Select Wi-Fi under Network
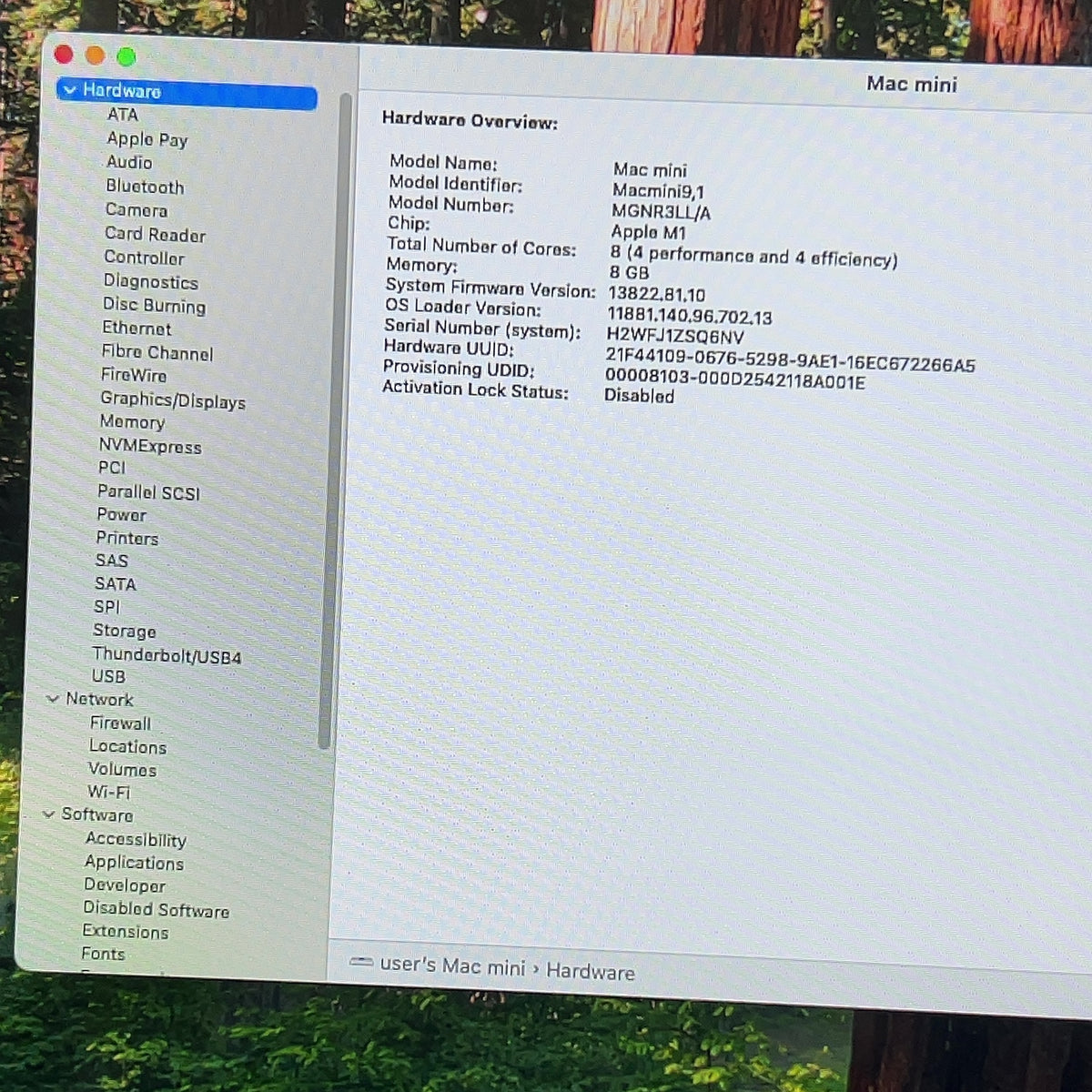This screenshot has height=1092, width=1092. [x=108, y=793]
